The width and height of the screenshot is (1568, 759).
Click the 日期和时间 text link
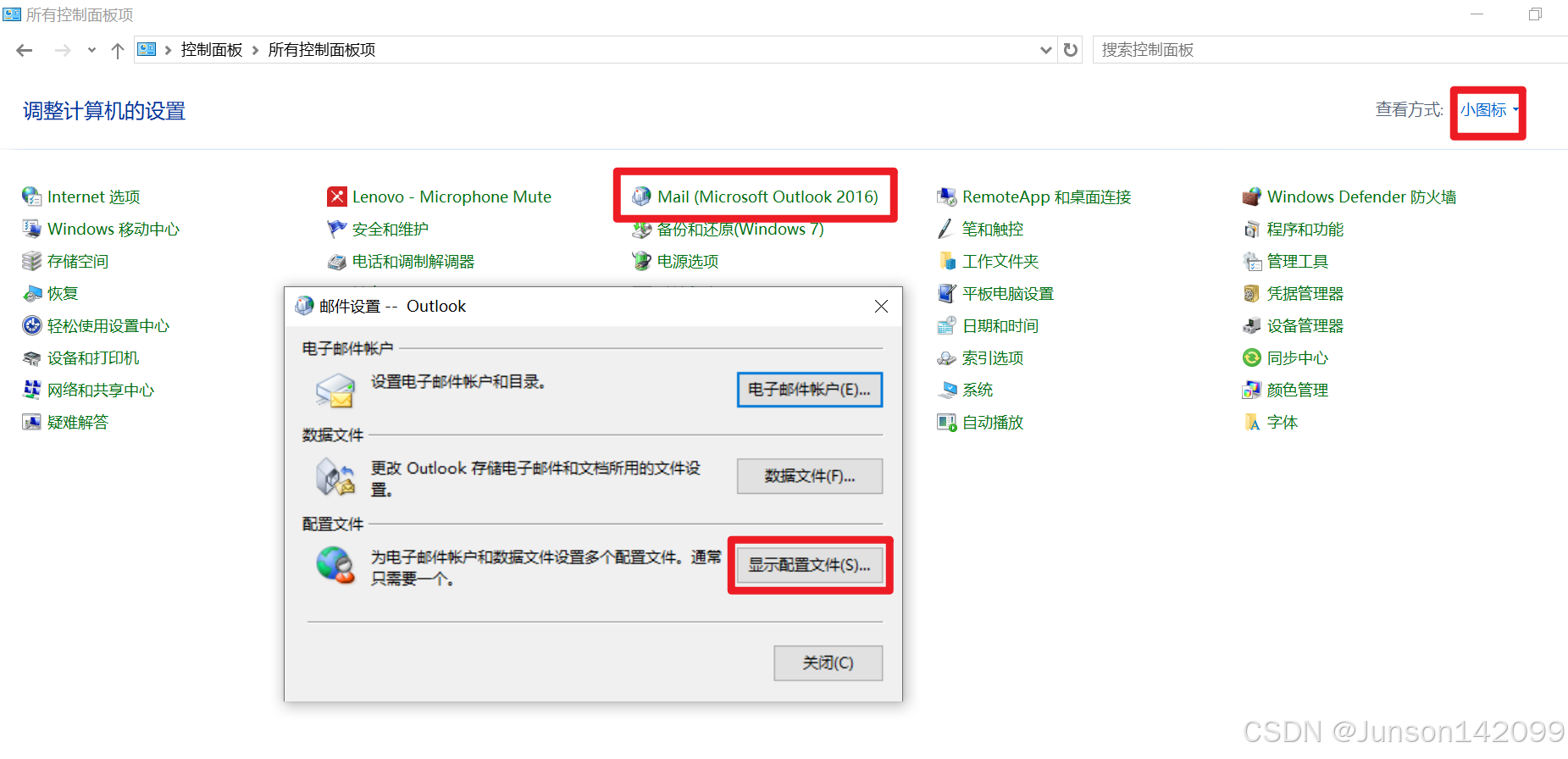pyautogui.click(x=1000, y=325)
